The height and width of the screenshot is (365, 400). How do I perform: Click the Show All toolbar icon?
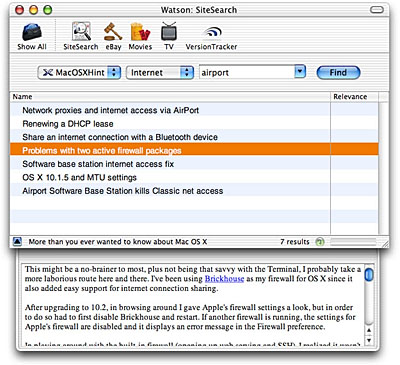click(32, 36)
